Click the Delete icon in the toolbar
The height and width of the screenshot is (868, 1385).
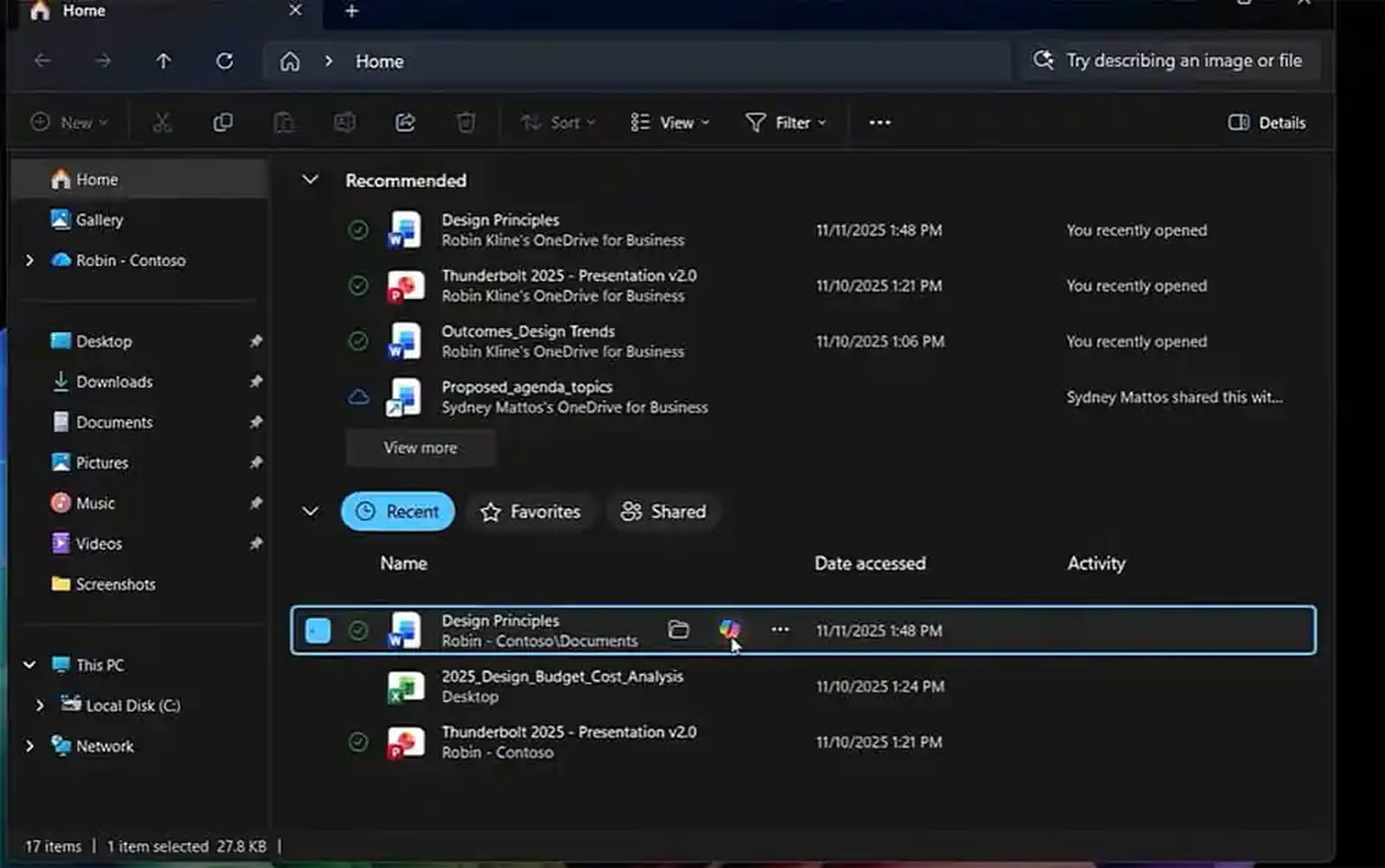tap(466, 122)
